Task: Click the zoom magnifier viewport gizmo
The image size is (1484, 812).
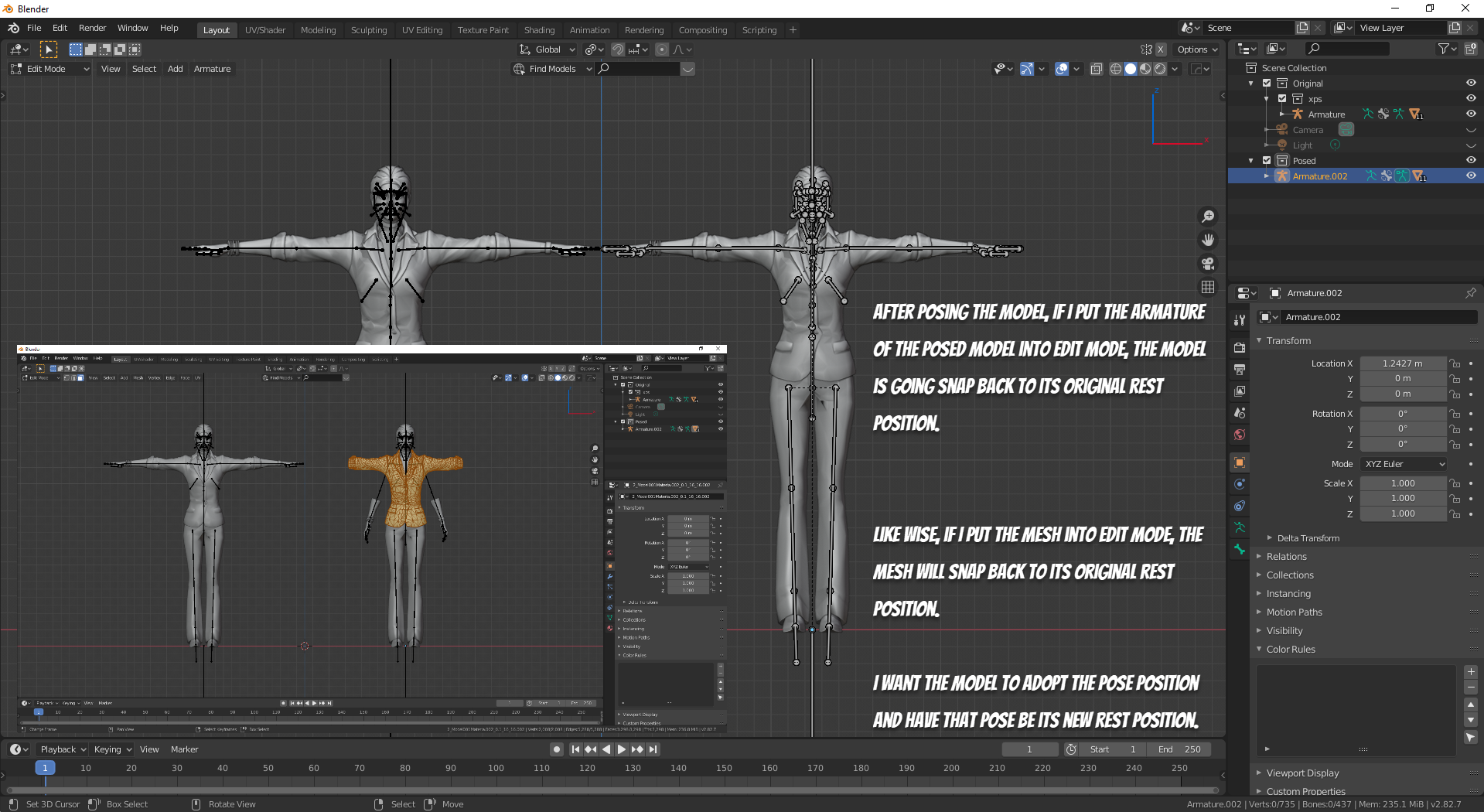Action: pos(1208,217)
